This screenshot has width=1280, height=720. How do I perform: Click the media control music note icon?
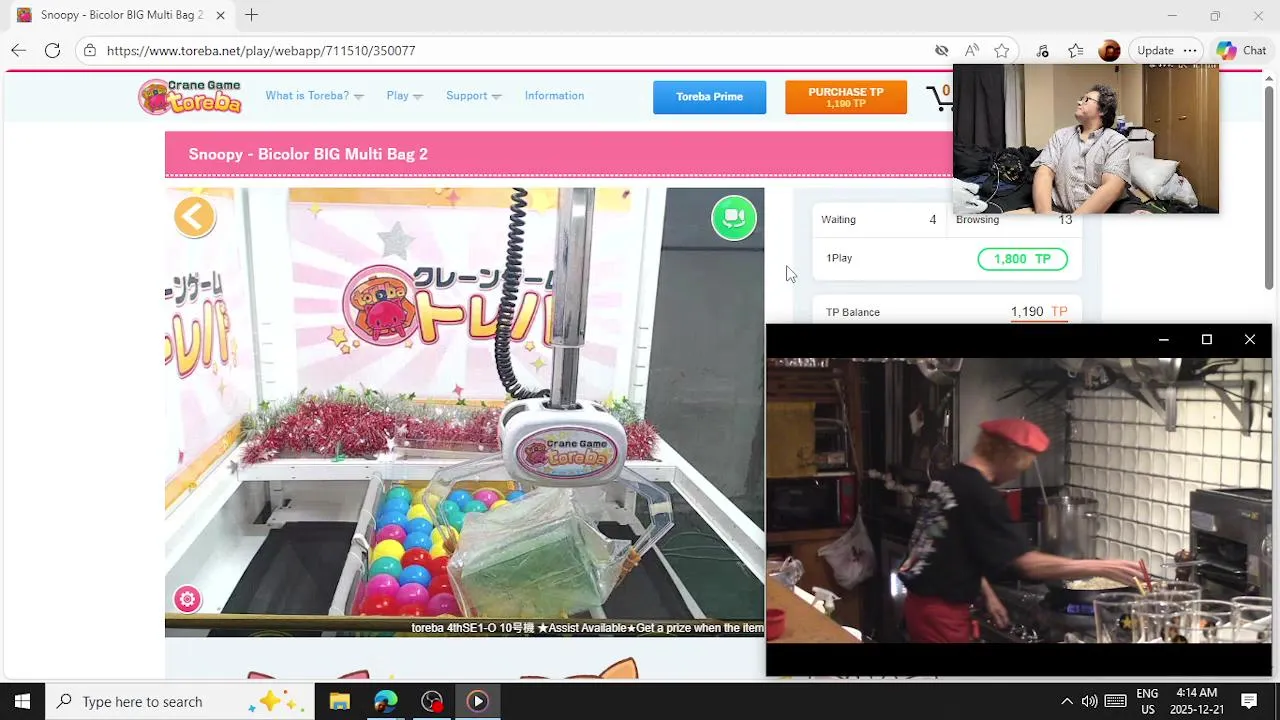coord(1042,50)
